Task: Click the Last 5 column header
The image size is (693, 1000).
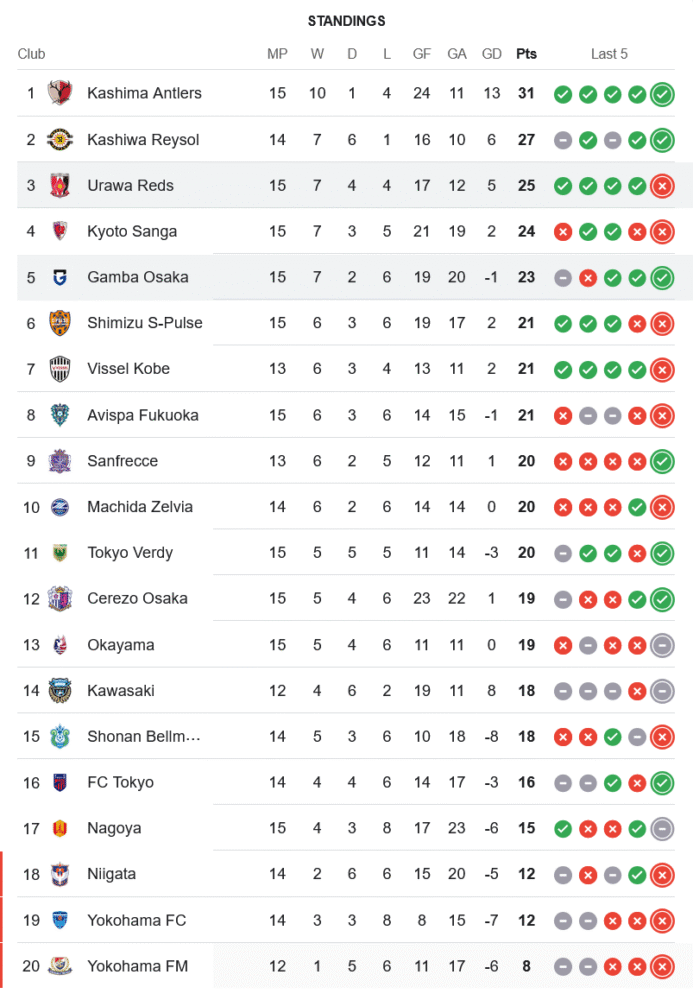Action: point(609,54)
